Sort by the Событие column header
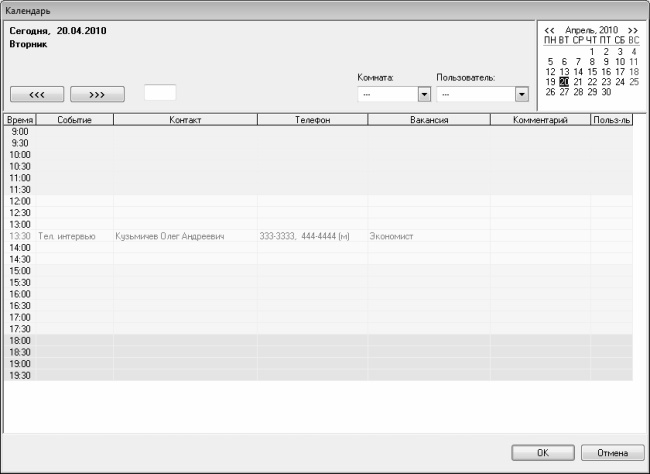Screen dimensions: 650x474 click(74, 120)
